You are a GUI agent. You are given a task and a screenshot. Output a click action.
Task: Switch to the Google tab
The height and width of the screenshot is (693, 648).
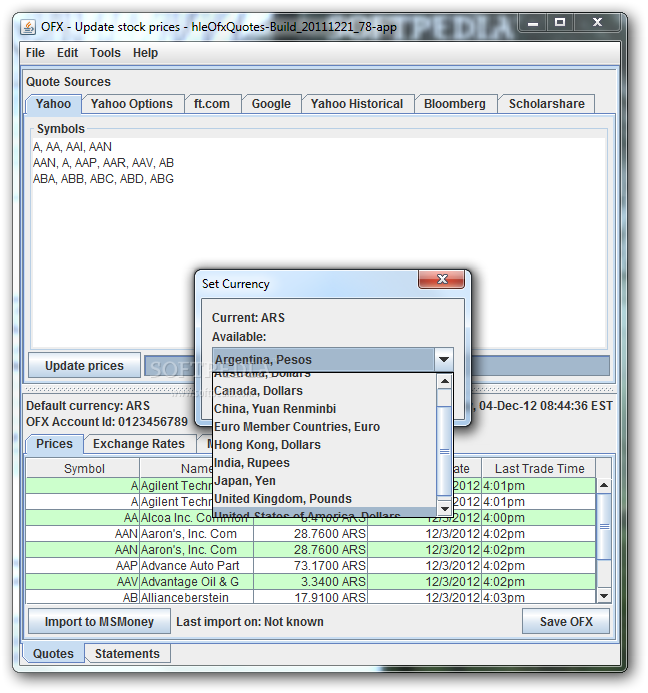[x=271, y=104]
